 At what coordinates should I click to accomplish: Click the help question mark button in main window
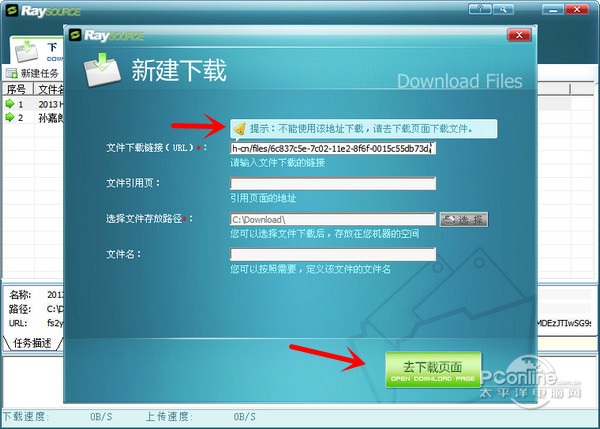[x=480, y=9]
